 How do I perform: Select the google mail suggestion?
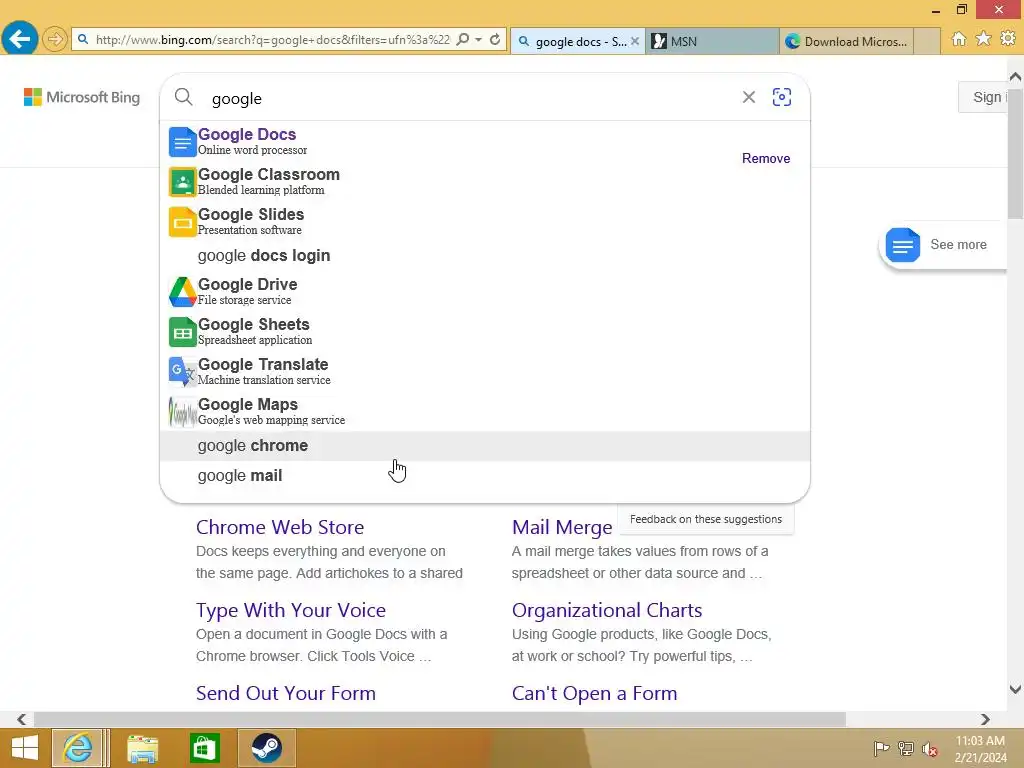[485, 475]
